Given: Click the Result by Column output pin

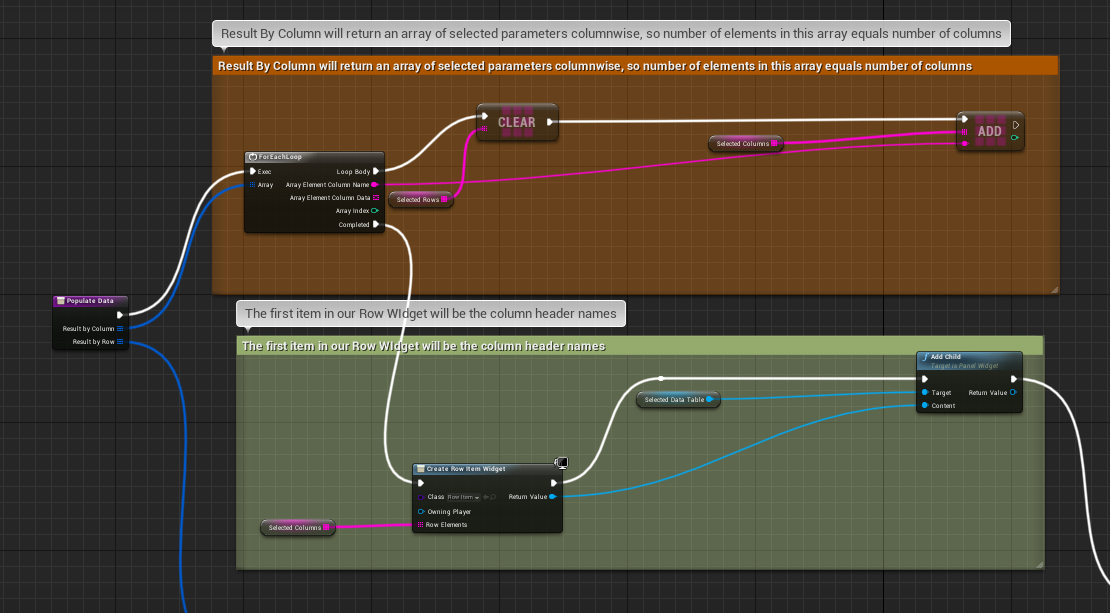Looking at the screenshot, I should 120,328.
